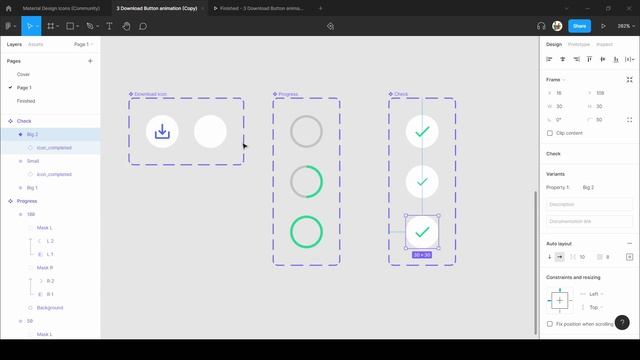
Task: Click the constraints box widget
Action: coord(560,301)
